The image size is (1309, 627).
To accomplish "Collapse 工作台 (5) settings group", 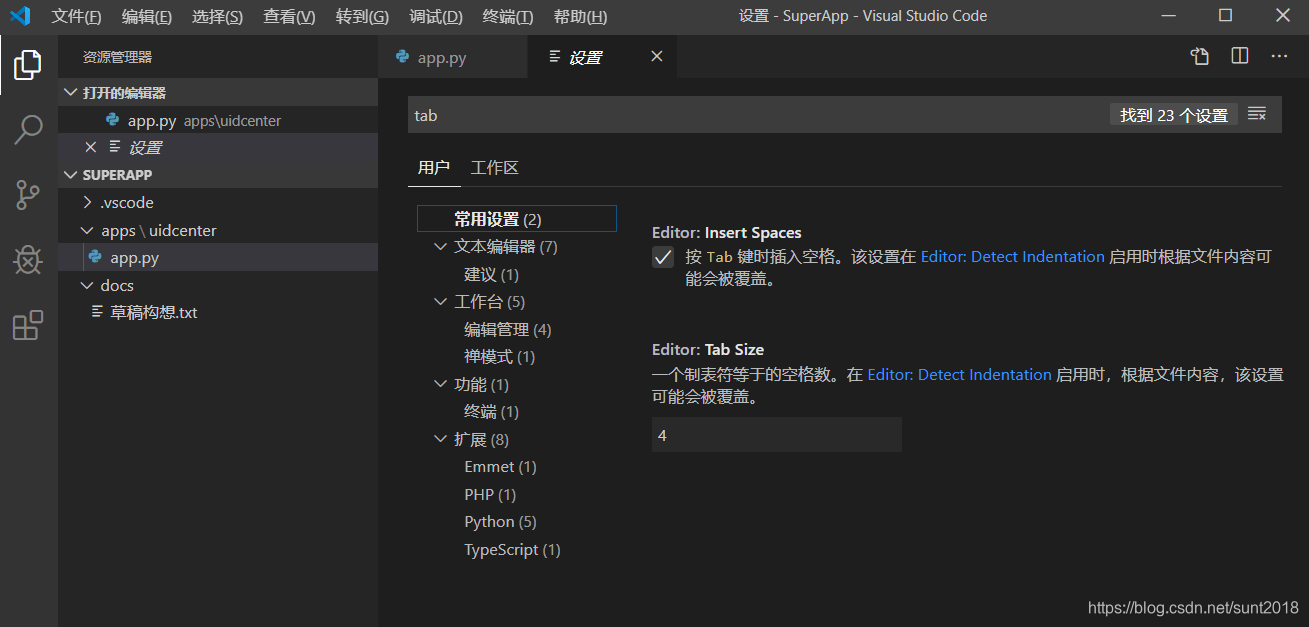I will (441, 302).
